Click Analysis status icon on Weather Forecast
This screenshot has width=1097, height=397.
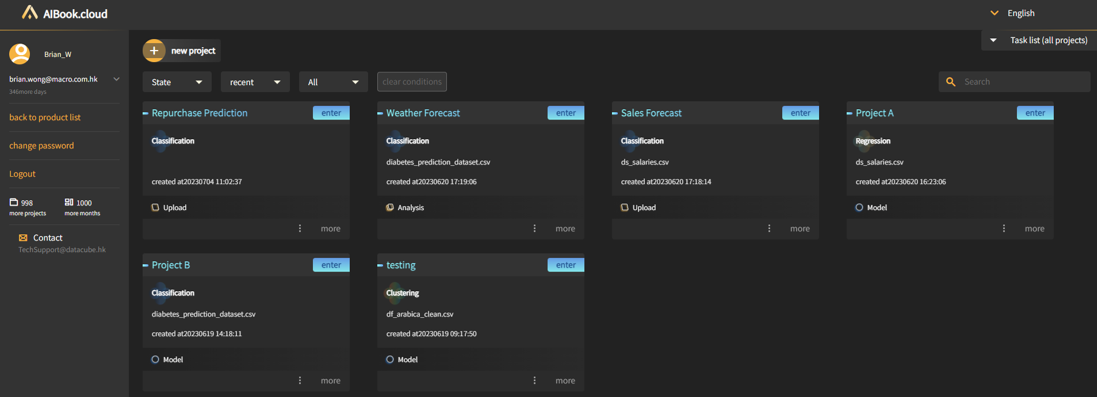click(390, 207)
